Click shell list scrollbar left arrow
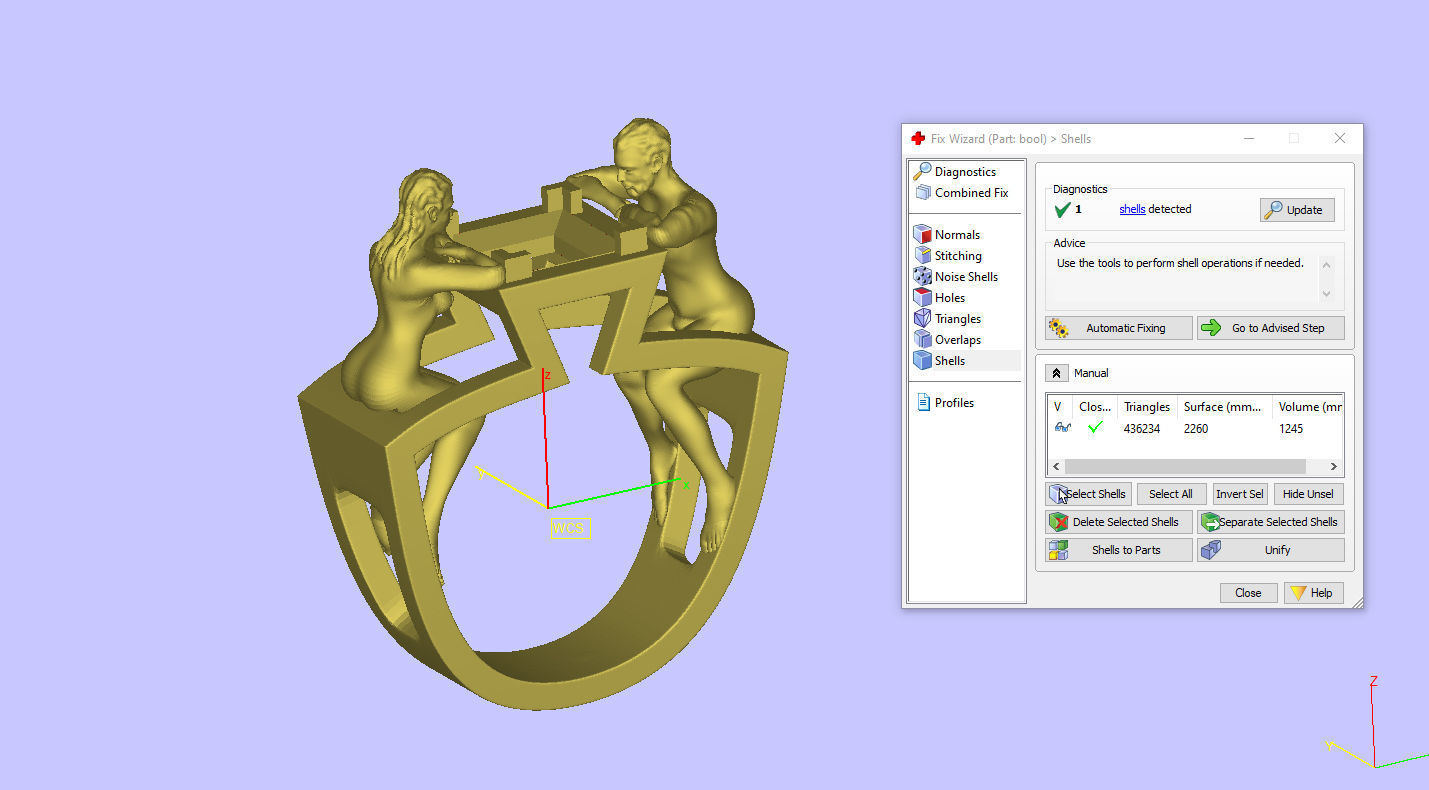Viewport: 1429px width, 790px height. pos(1056,467)
